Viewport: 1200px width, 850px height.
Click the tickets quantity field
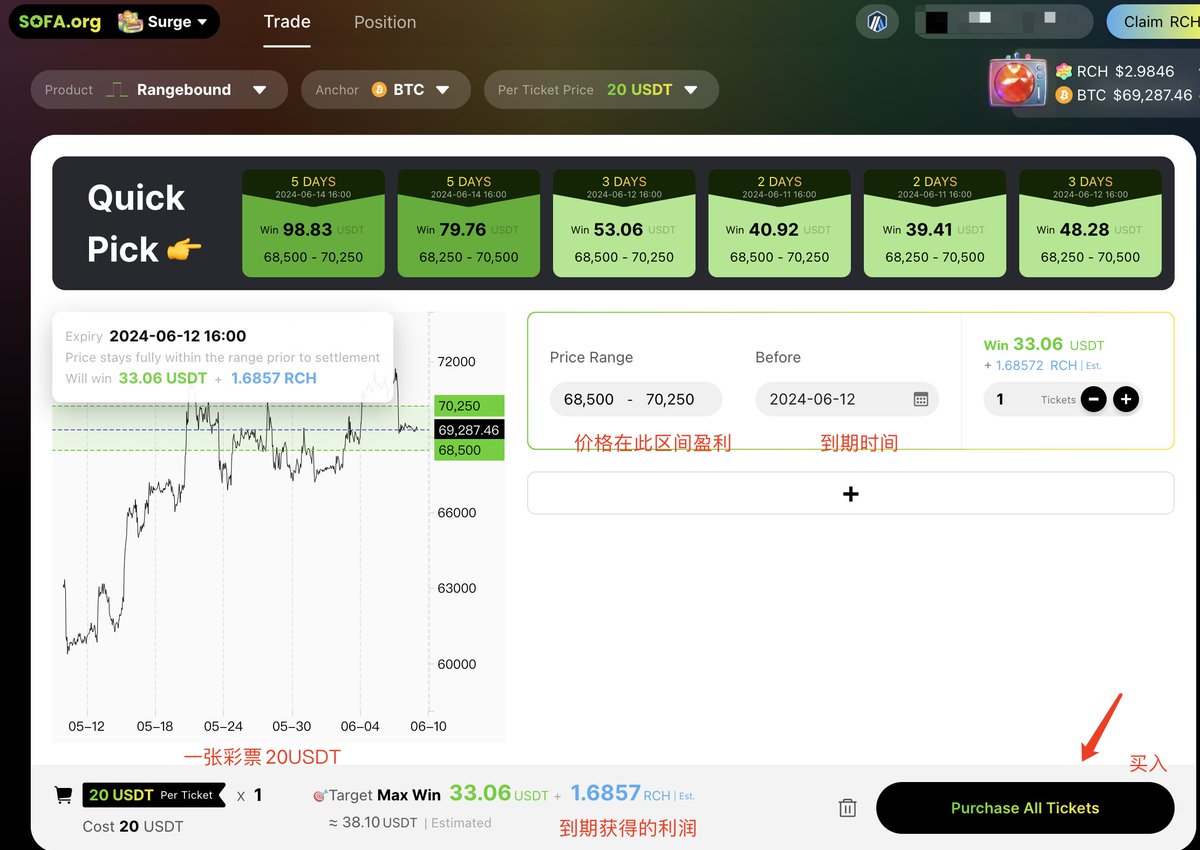pos(1031,399)
